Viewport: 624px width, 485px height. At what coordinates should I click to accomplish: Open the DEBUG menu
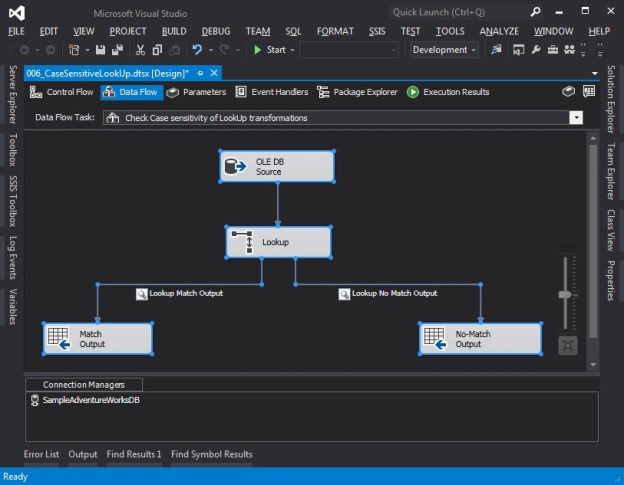coord(216,31)
